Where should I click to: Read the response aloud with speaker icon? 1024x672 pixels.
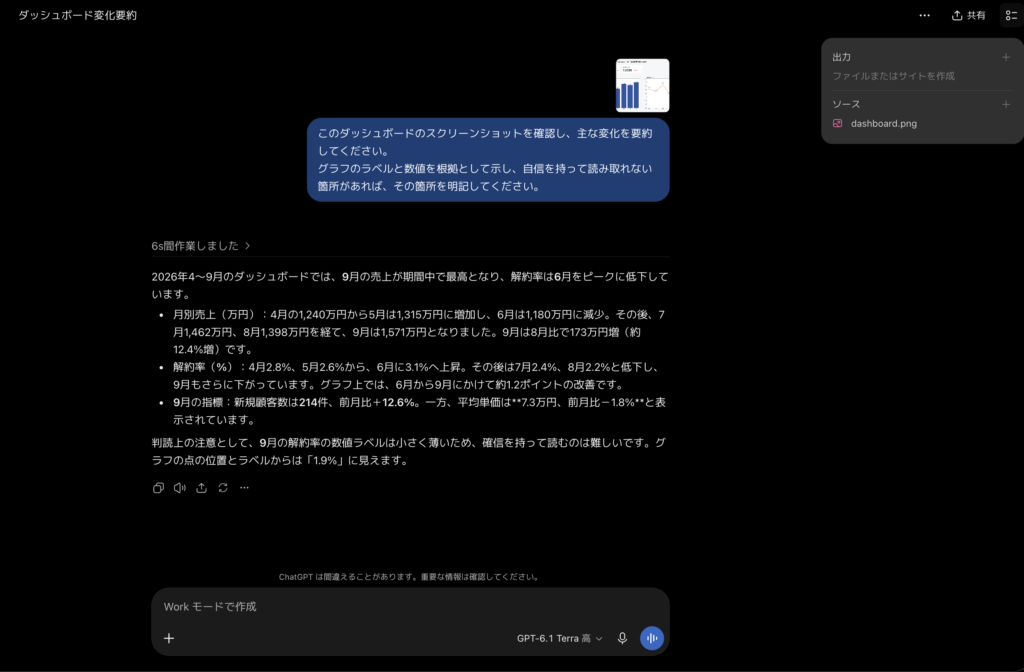180,488
